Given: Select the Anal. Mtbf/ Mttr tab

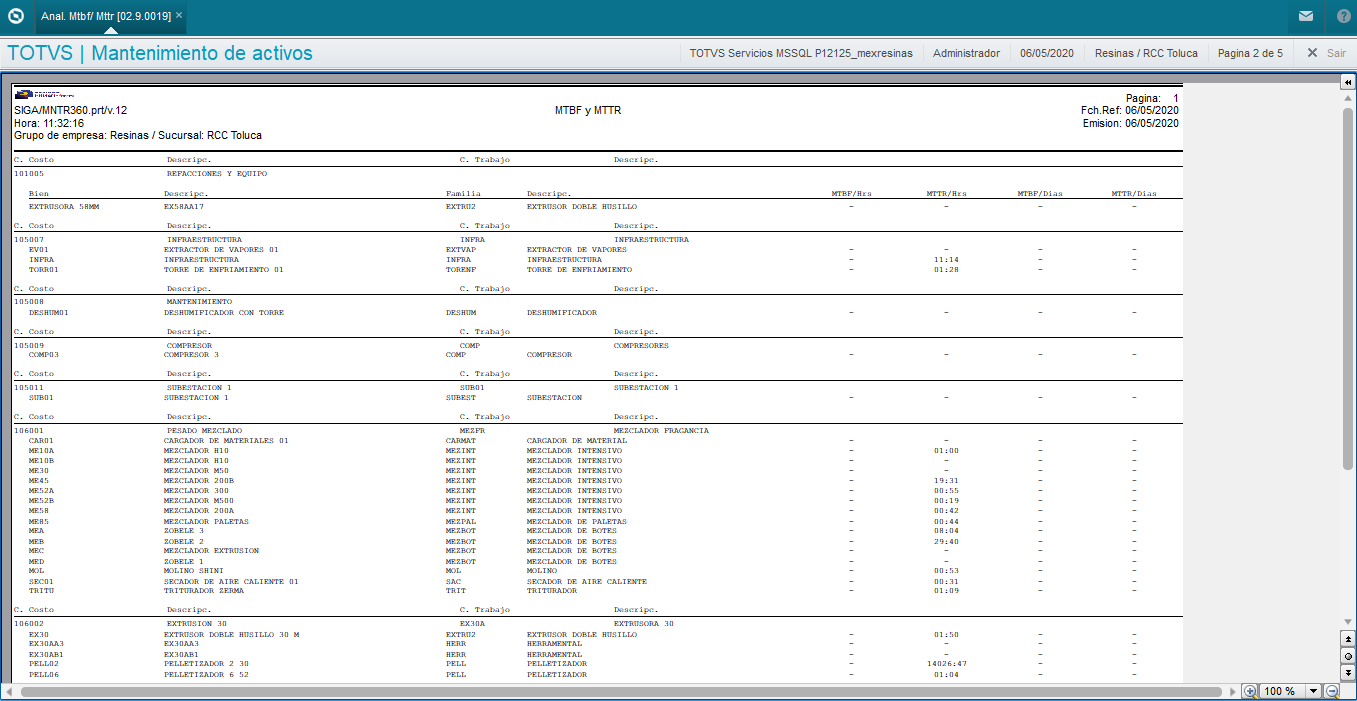Looking at the screenshot, I should 105,16.
